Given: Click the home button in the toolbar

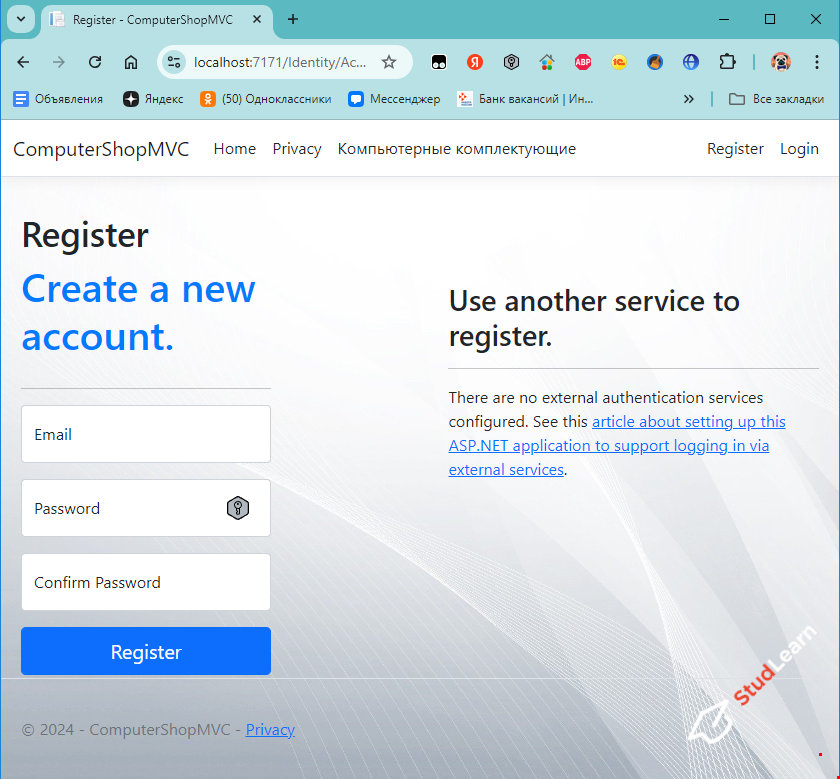Looking at the screenshot, I should pos(131,61).
